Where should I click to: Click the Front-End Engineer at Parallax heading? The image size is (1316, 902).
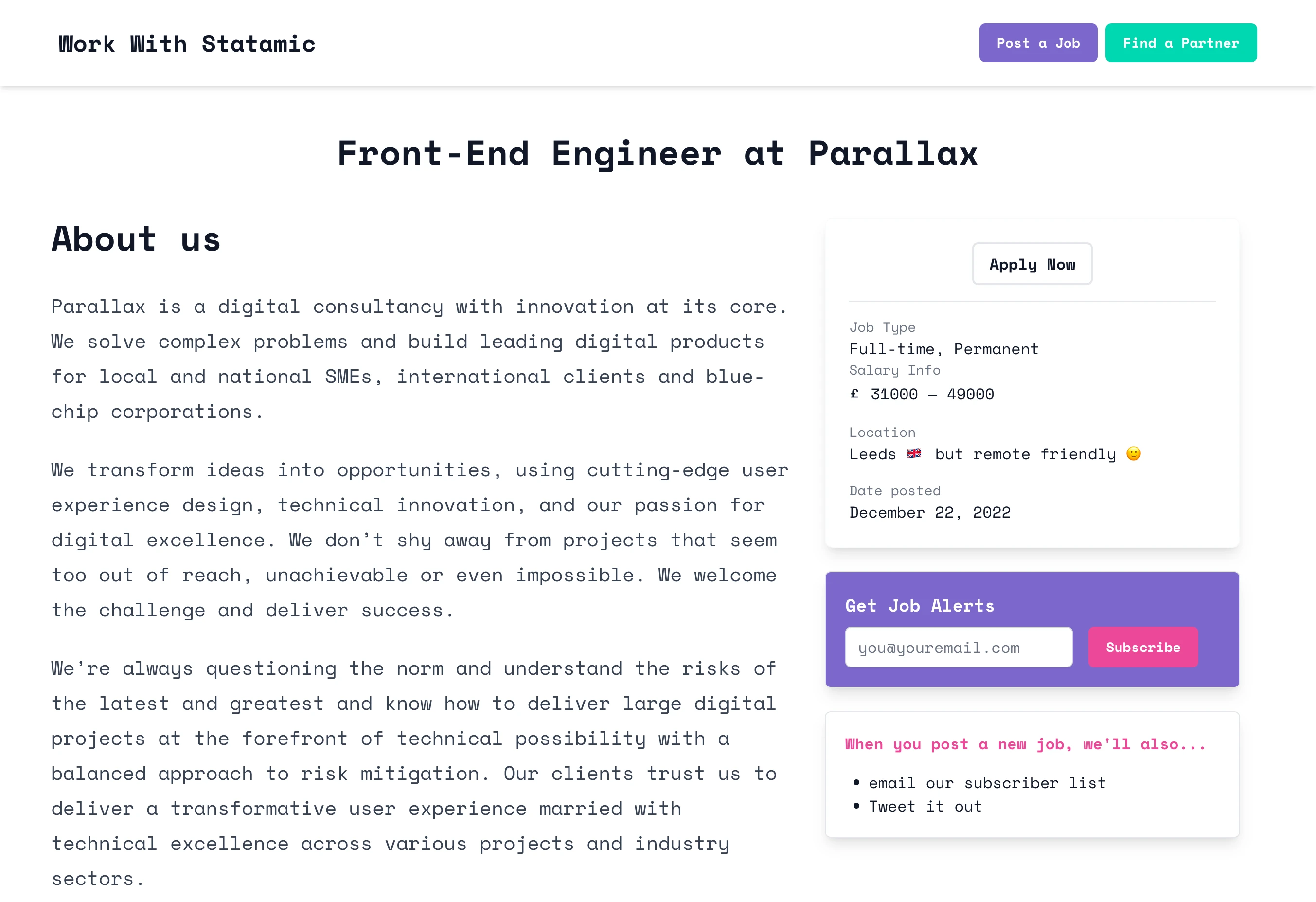[658, 154]
